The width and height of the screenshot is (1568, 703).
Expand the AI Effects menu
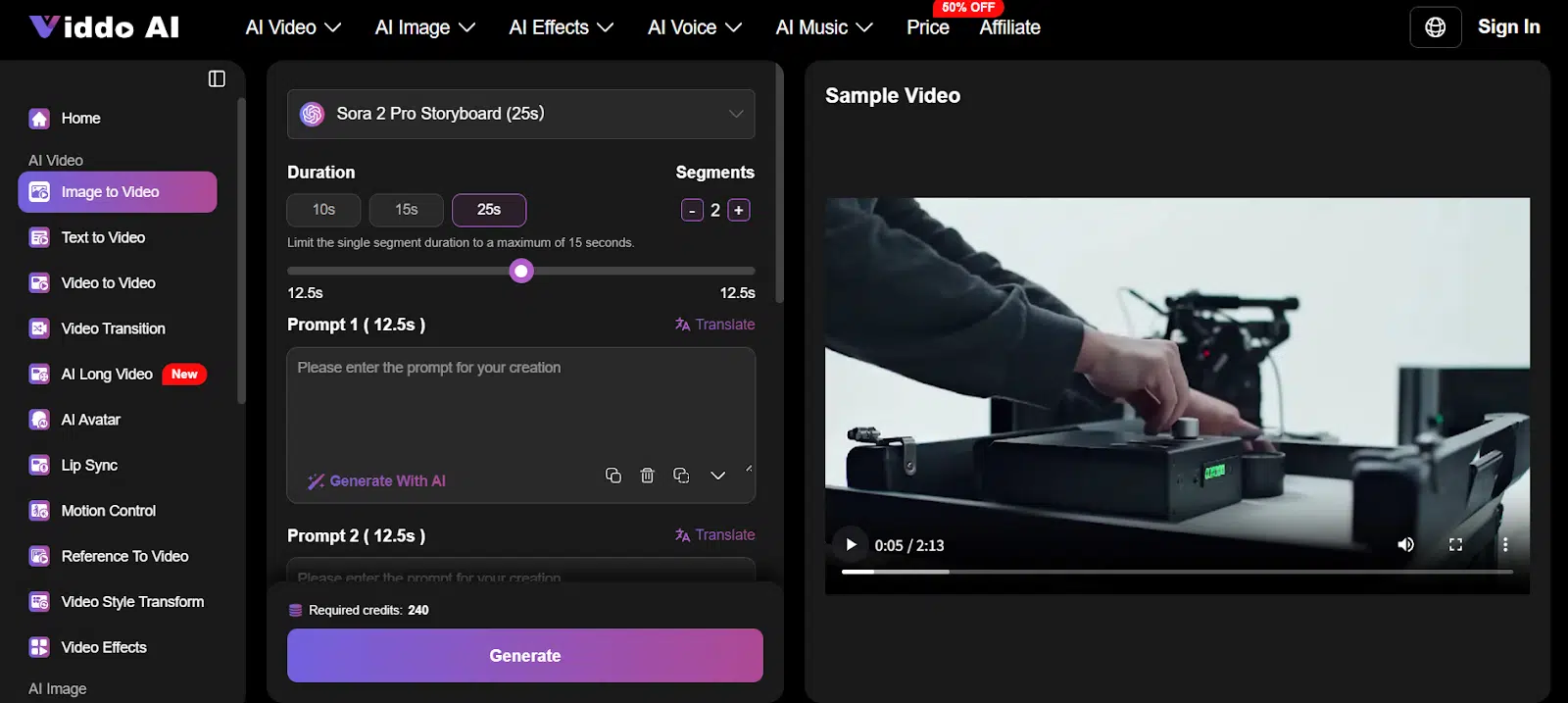tap(561, 27)
